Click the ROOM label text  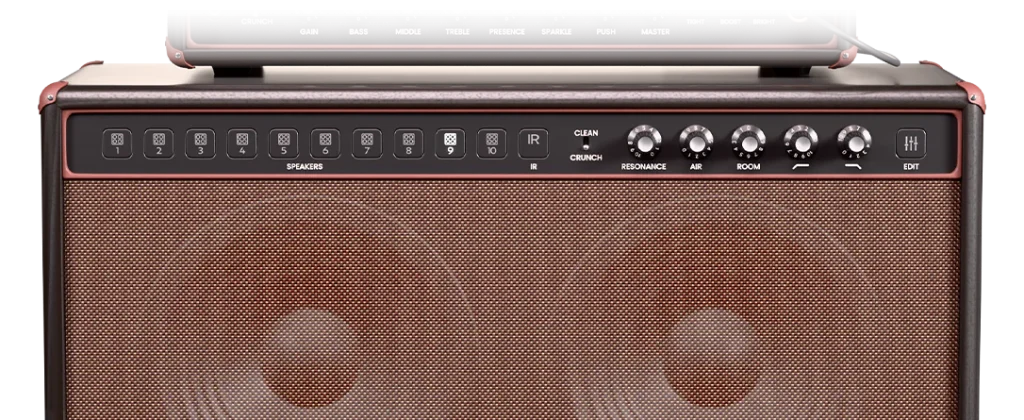click(x=748, y=167)
